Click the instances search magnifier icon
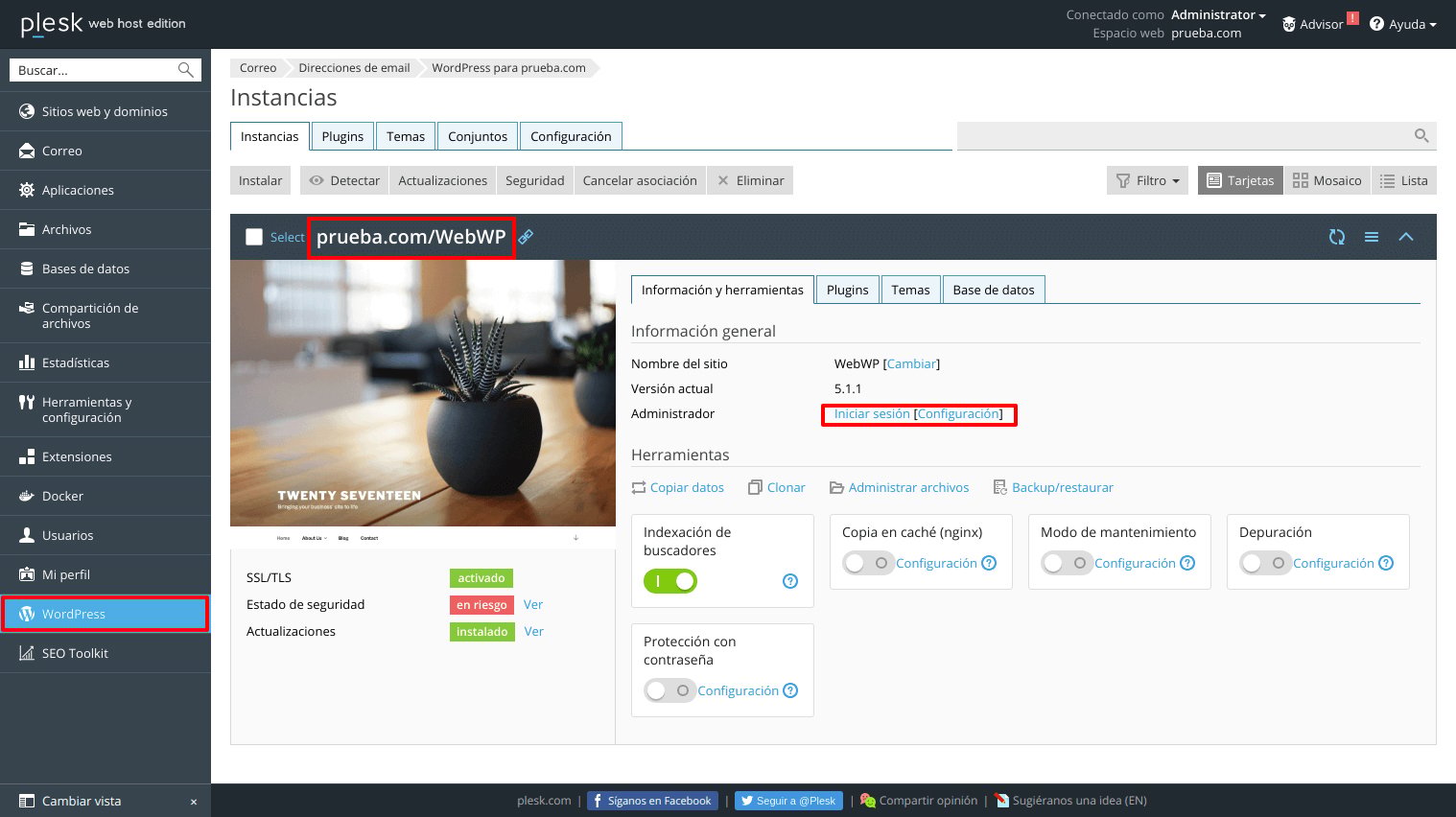1456x817 pixels. coord(1421,135)
